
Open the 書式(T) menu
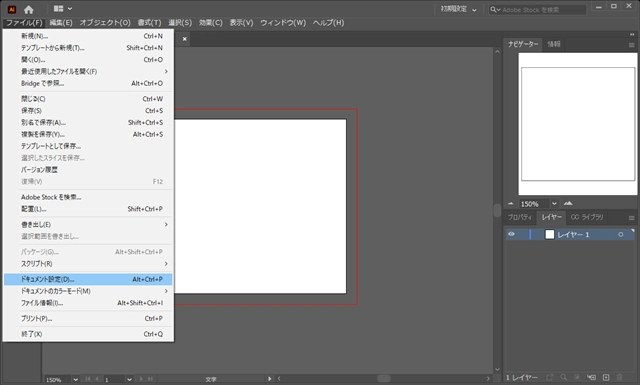[149, 22]
